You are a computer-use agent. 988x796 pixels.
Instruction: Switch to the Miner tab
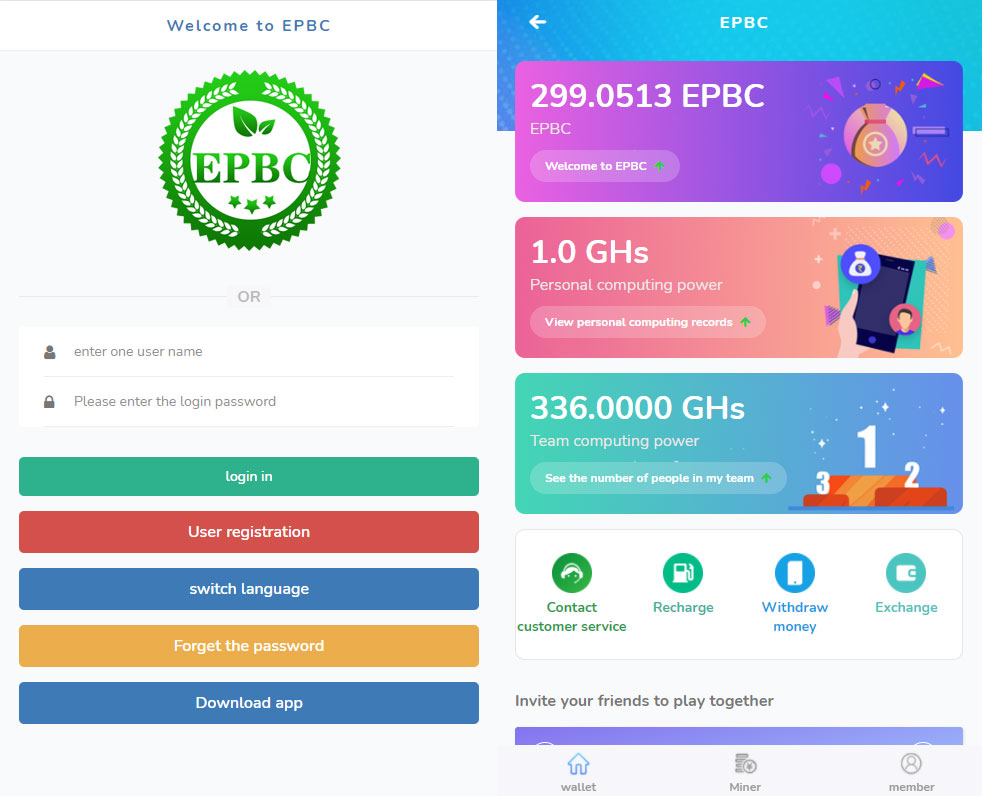tap(745, 772)
